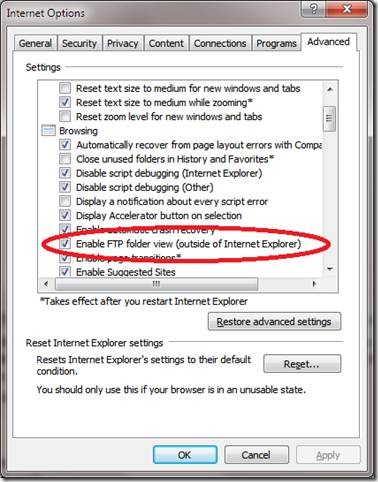Click the horizontal scrollbar thumb
Viewport: 378px width, 482px height.
tap(156, 284)
